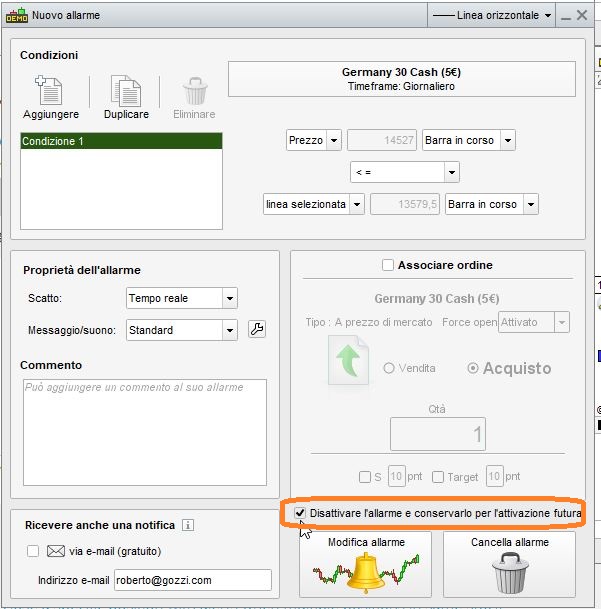Click the Indirizzo e-mail input field

[193, 580]
